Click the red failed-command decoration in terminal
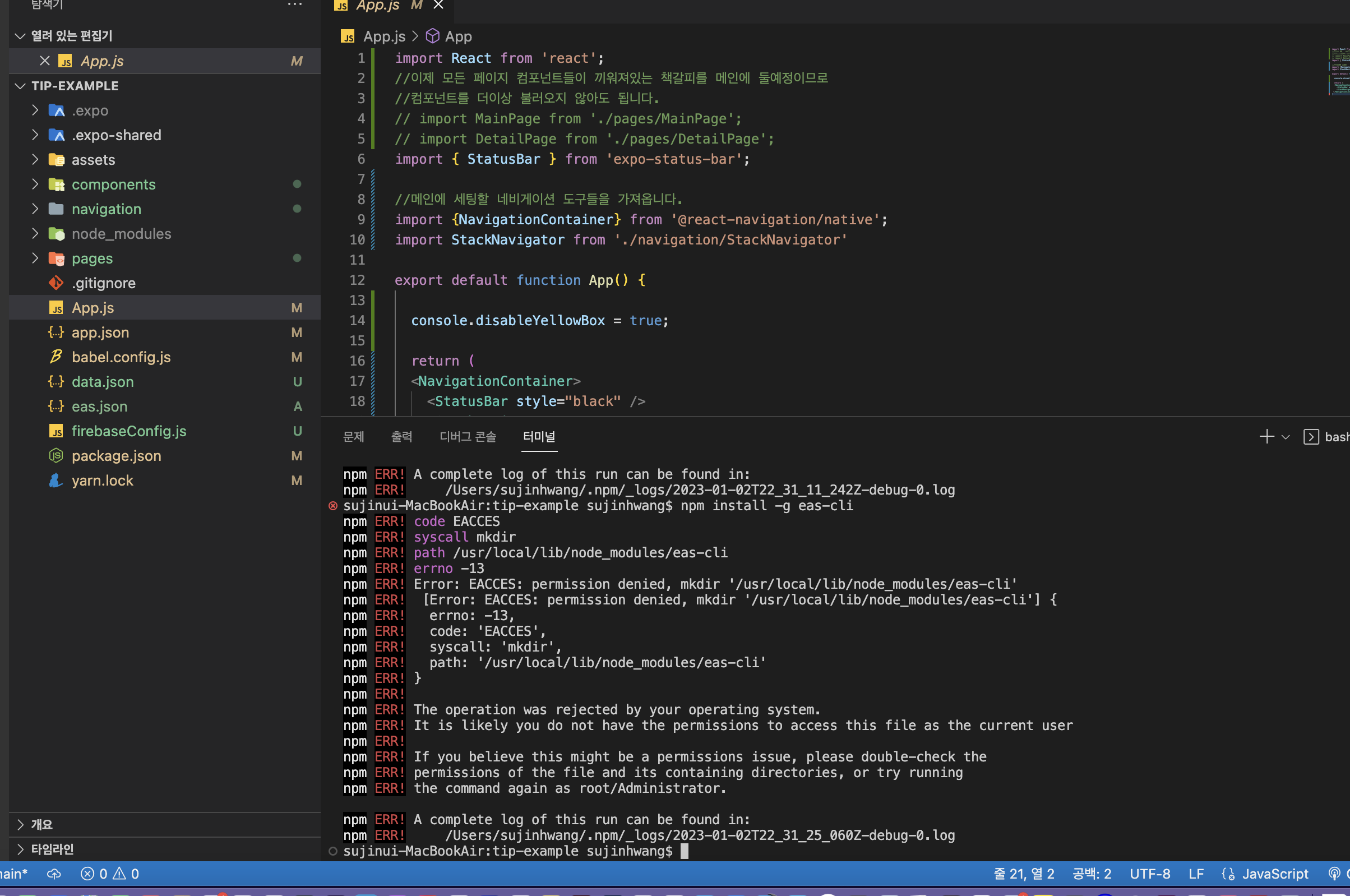Image resolution: width=1350 pixels, height=896 pixels. point(333,506)
